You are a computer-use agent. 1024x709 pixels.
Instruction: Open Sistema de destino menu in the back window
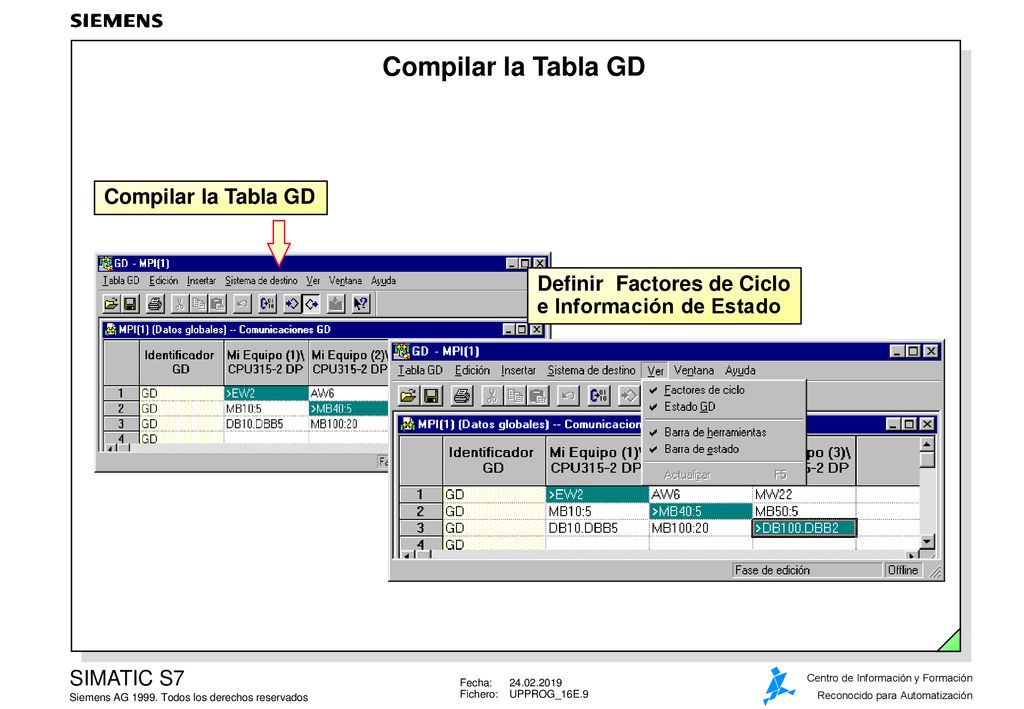261,281
